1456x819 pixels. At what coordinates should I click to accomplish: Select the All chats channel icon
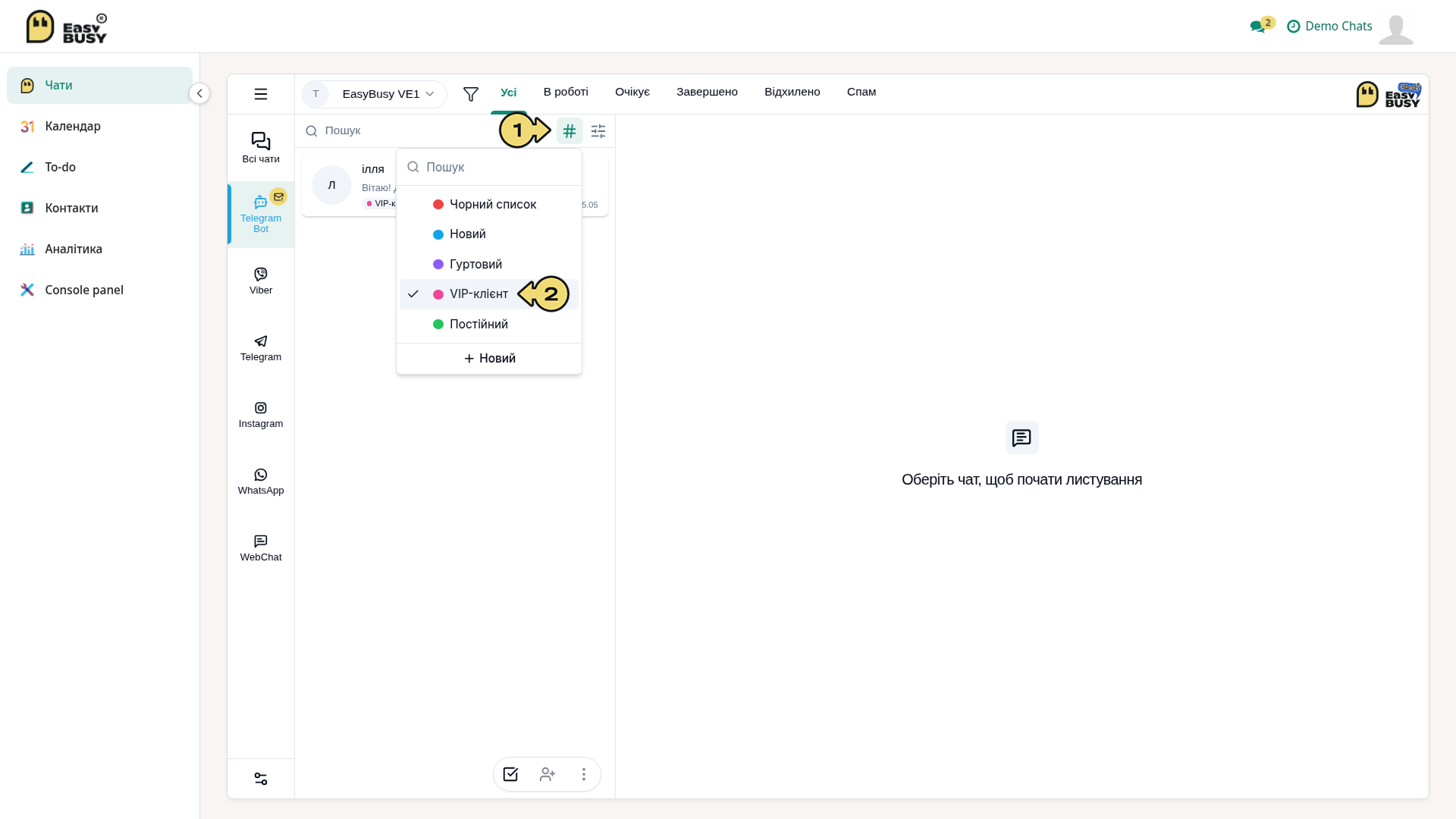261,148
